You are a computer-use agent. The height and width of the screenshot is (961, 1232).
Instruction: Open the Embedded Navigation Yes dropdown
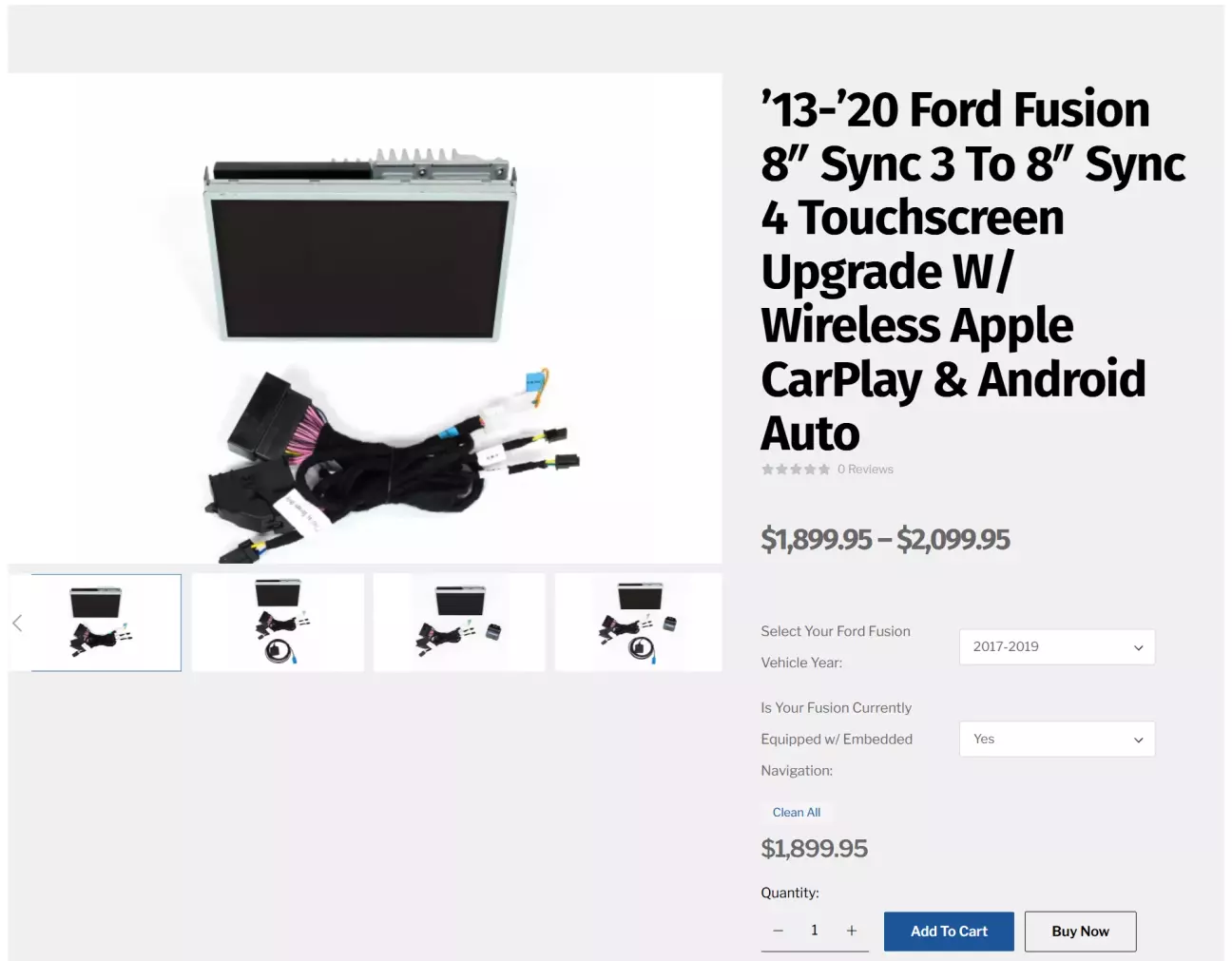(1057, 740)
